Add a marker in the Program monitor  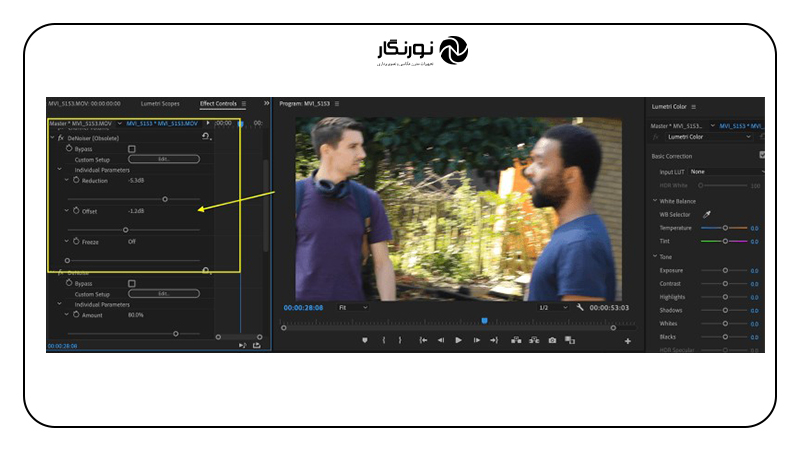[x=364, y=340]
